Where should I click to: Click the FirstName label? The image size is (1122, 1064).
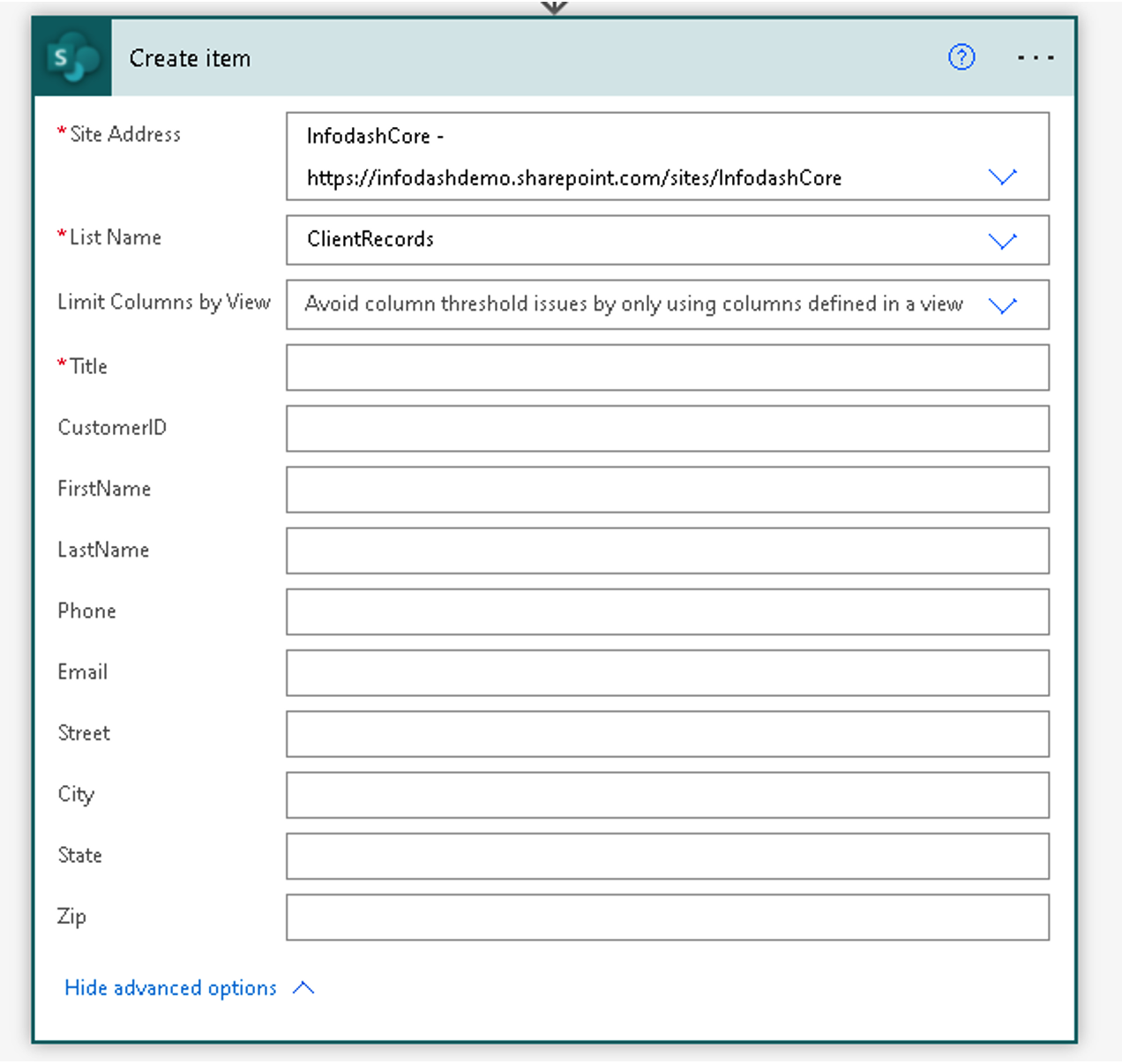(104, 489)
